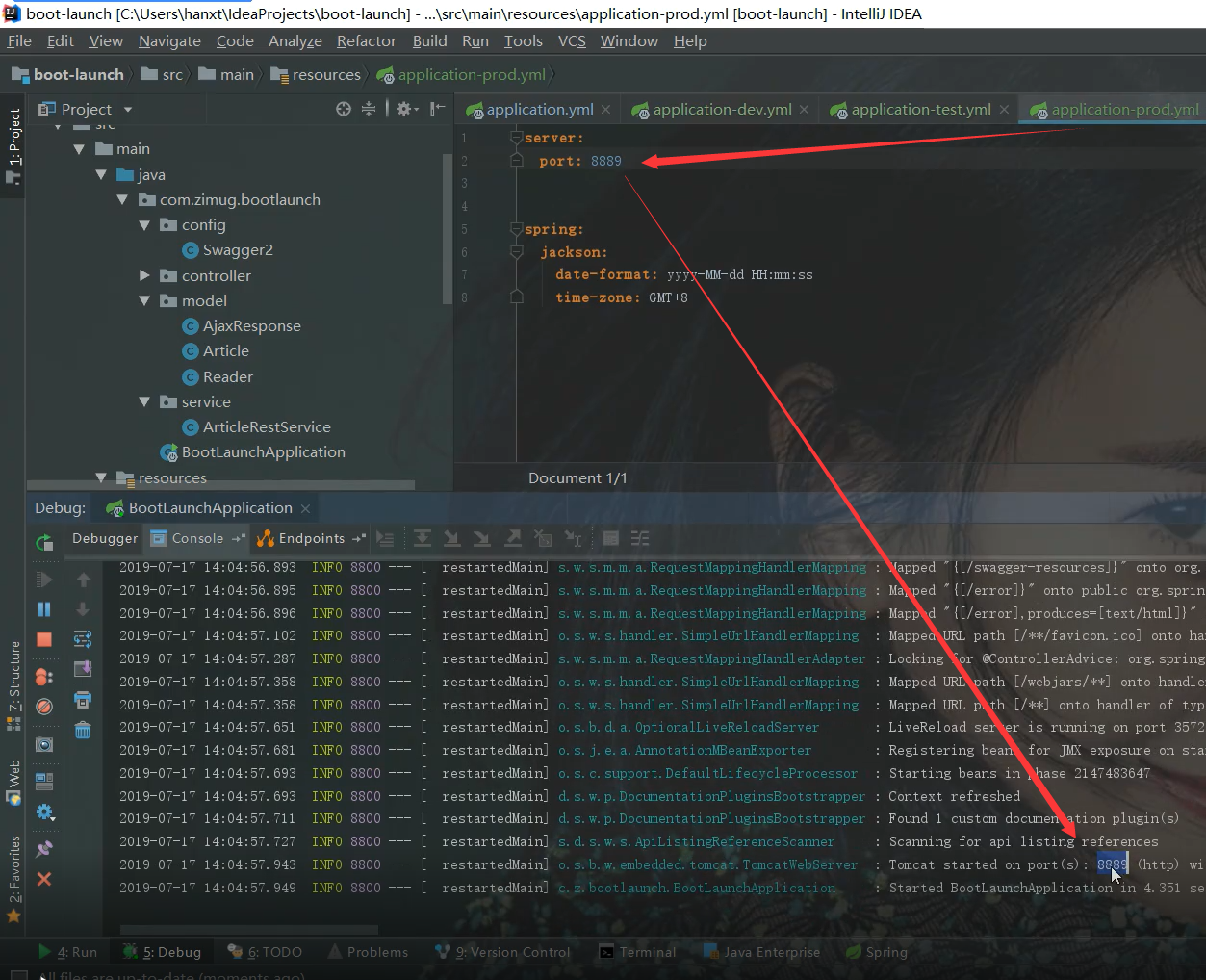Open View Breakpoints icon
The image size is (1206, 980).
point(44,678)
